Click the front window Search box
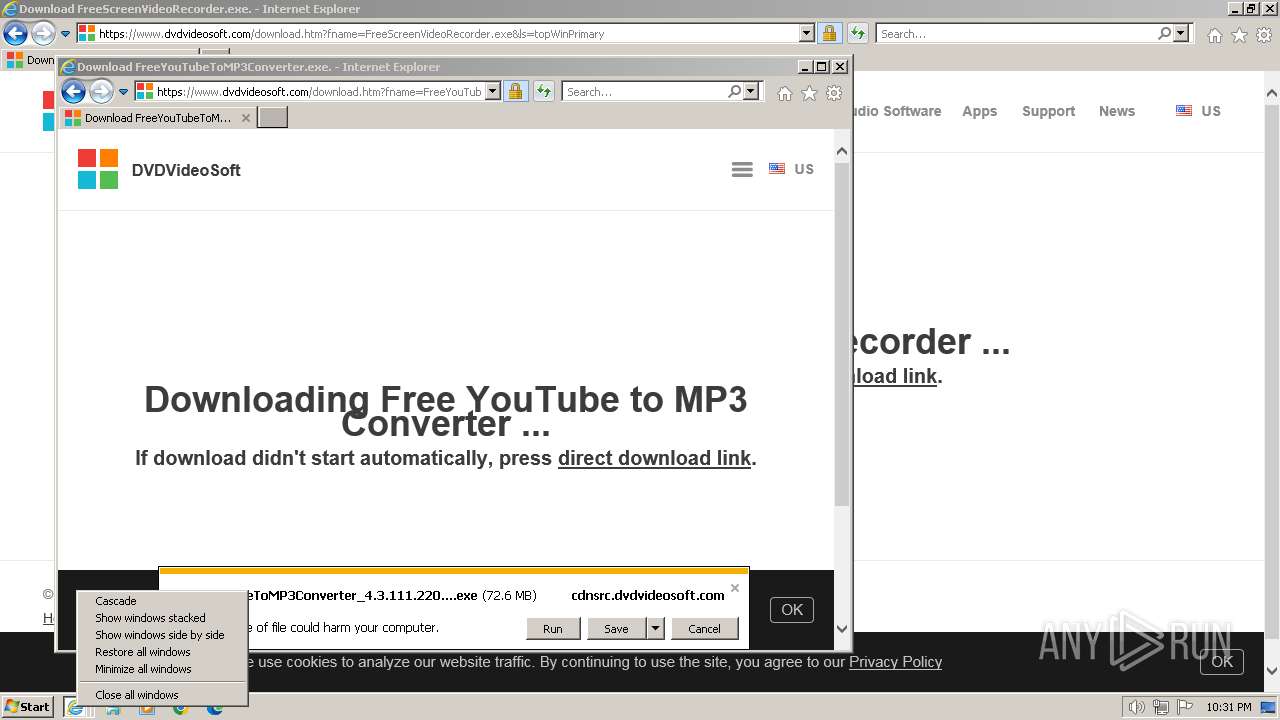The height and width of the screenshot is (720, 1280). point(644,91)
